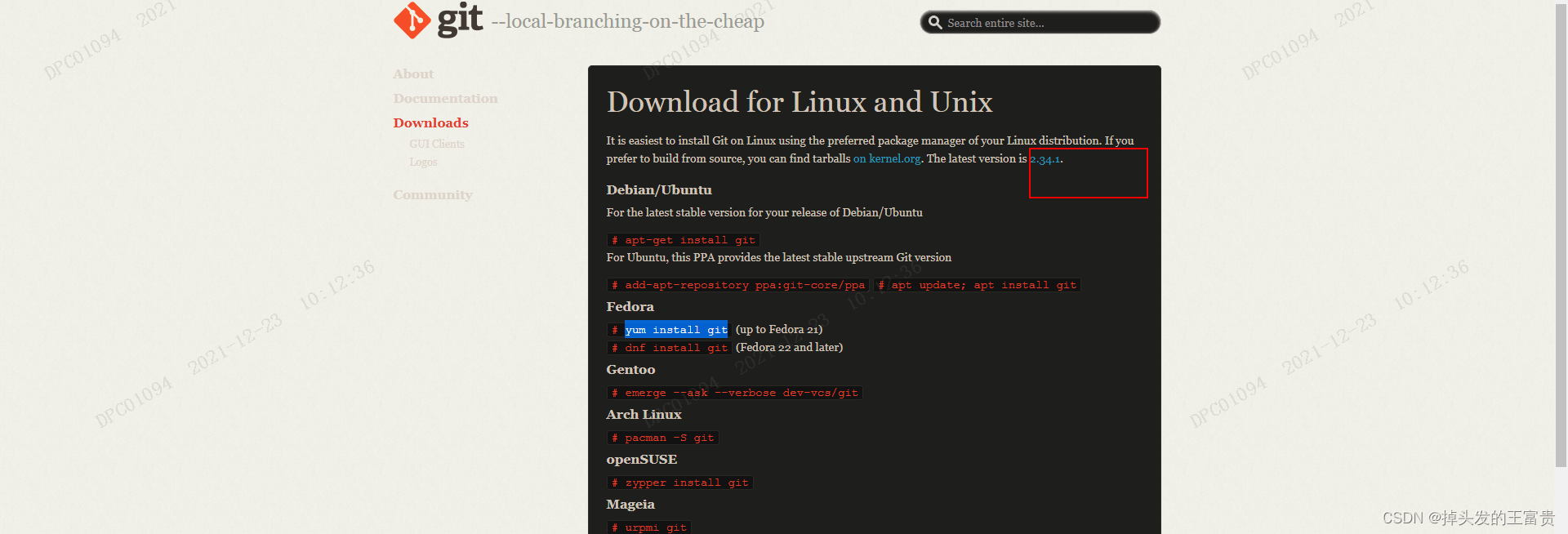Screen dimensions: 1568x534
Task: Click the add-apt-repository ppa:git-core/ppa command
Action: click(738, 285)
